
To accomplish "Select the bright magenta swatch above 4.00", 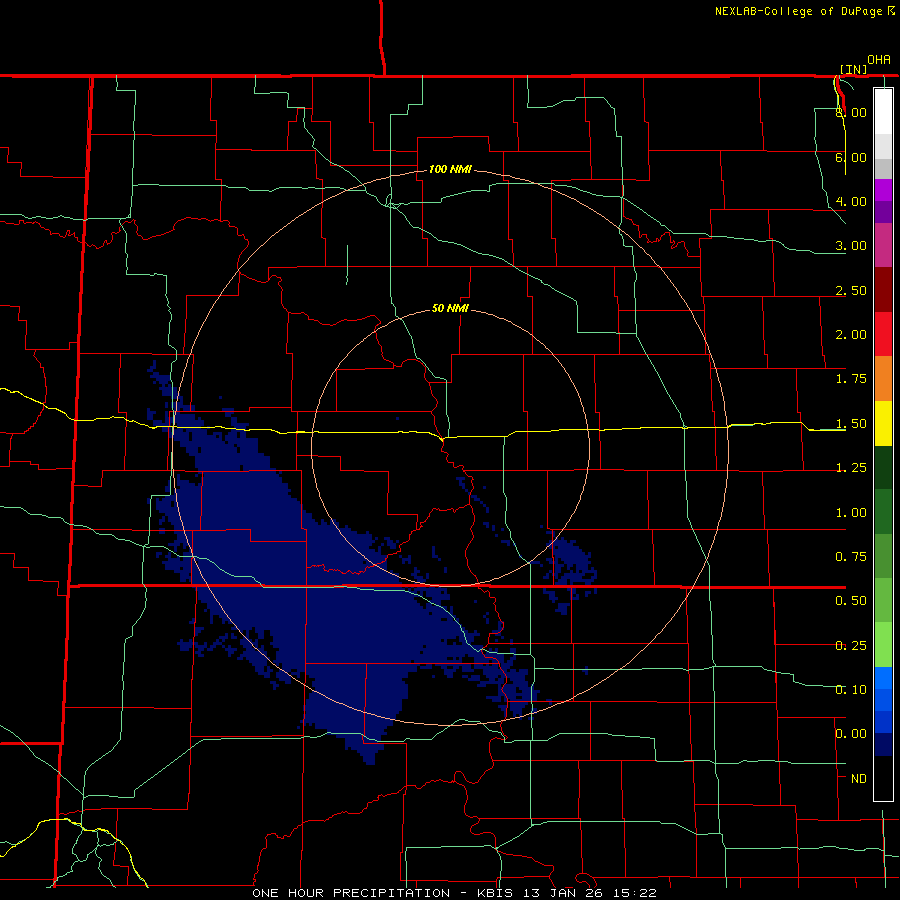I will click(883, 190).
